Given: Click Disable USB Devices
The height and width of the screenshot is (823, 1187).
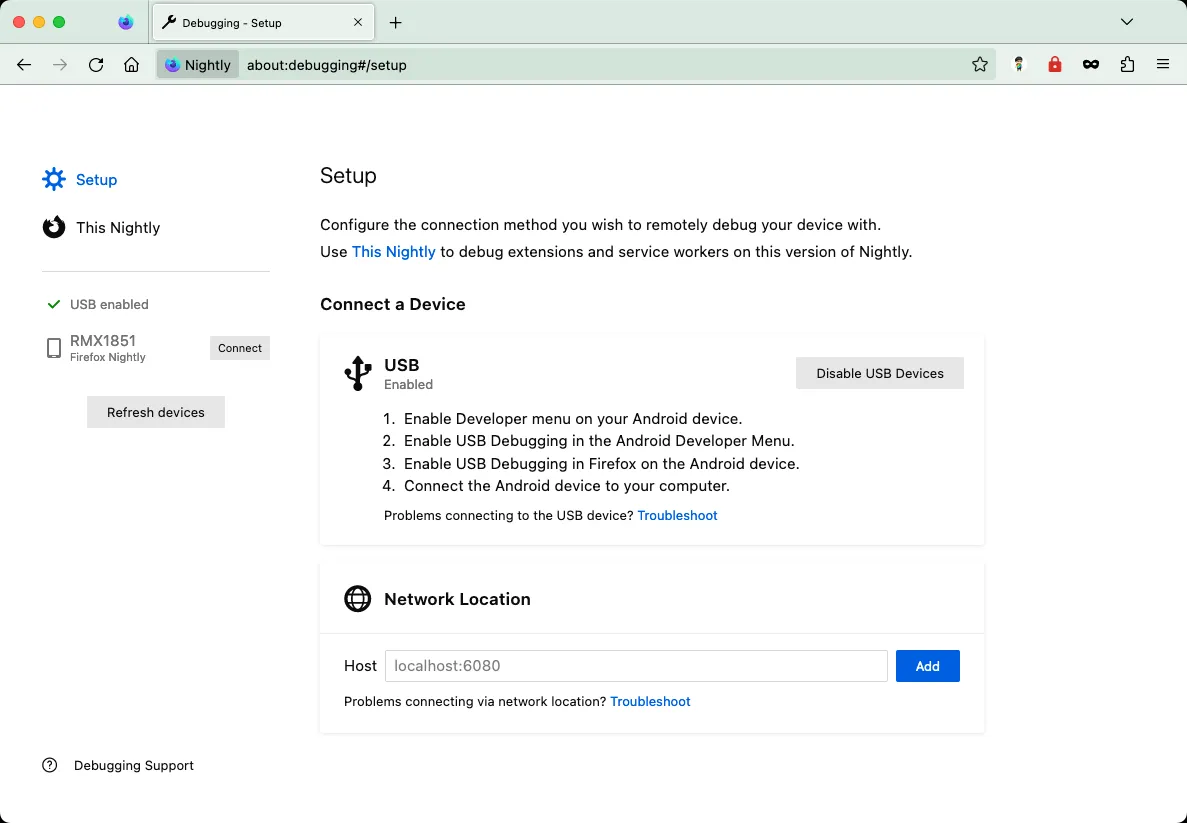Looking at the screenshot, I should pyautogui.click(x=879, y=373).
